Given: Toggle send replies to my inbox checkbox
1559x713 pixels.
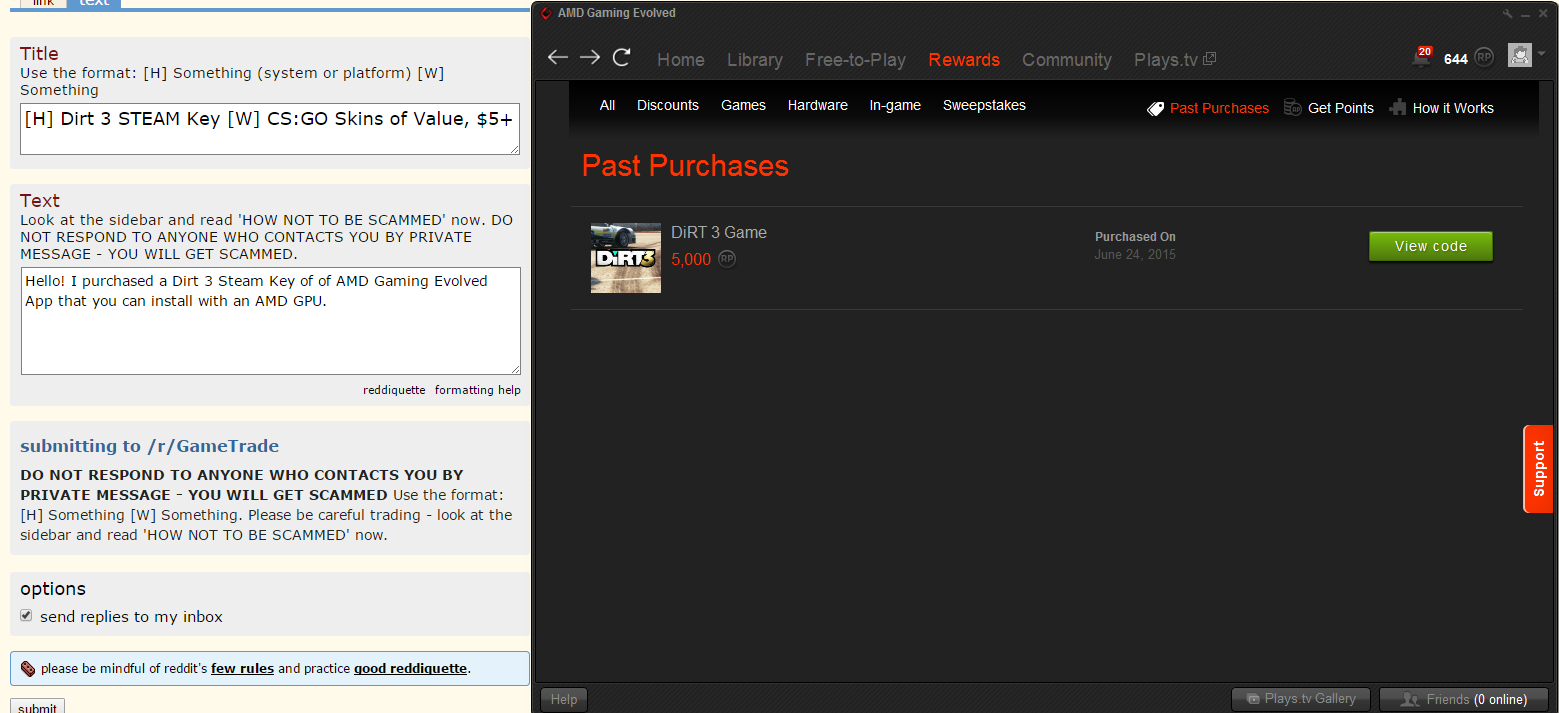Looking at the screenshot, I should 26,615.
